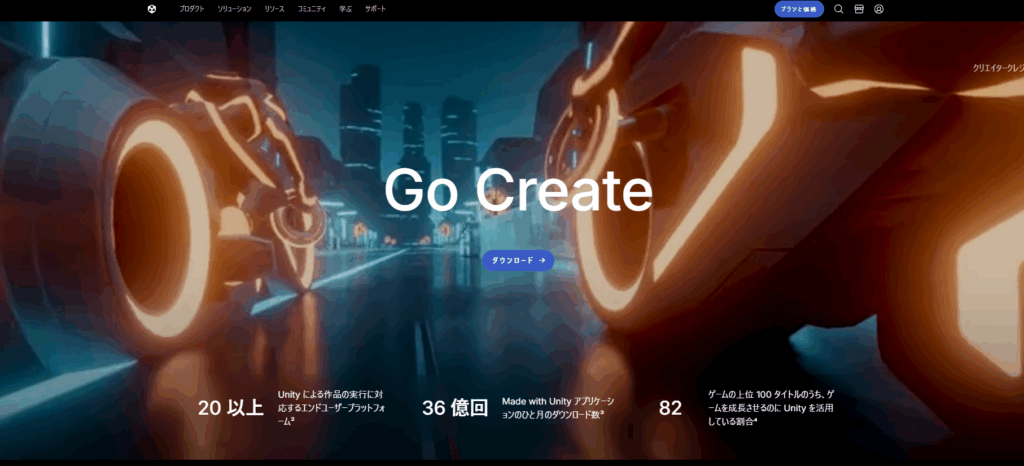Viewport: 1024px width, 466px height.
Task: Open the Asset Store icon
Action: click(859, 9)
